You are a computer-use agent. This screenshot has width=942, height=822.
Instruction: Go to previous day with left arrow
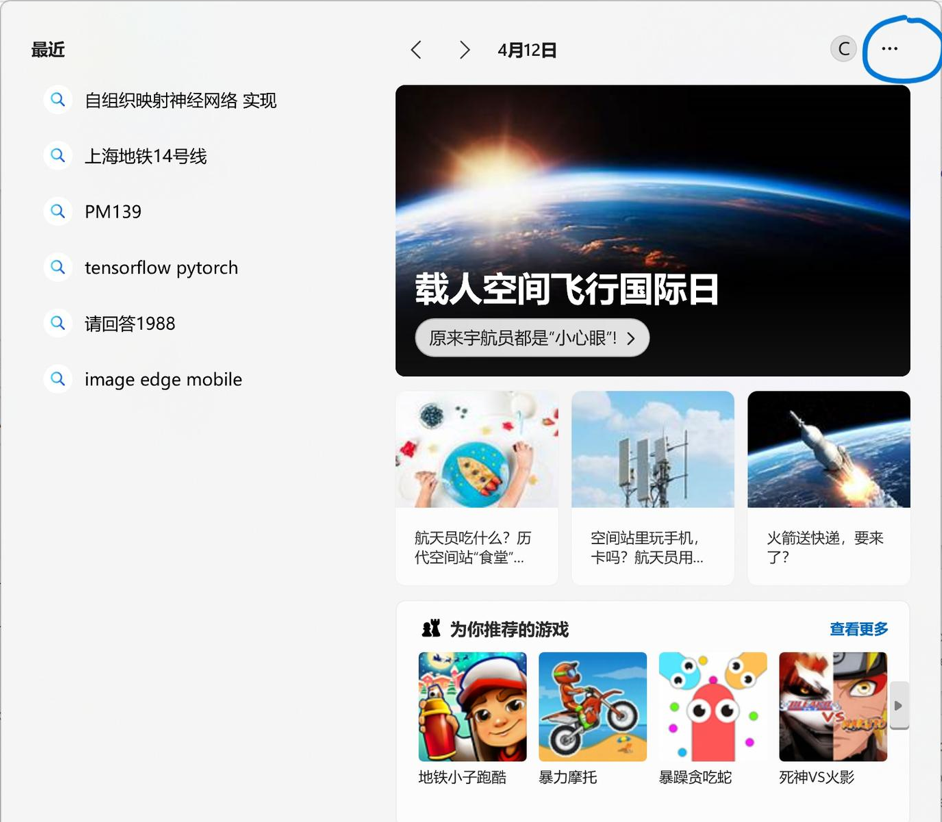417,50
